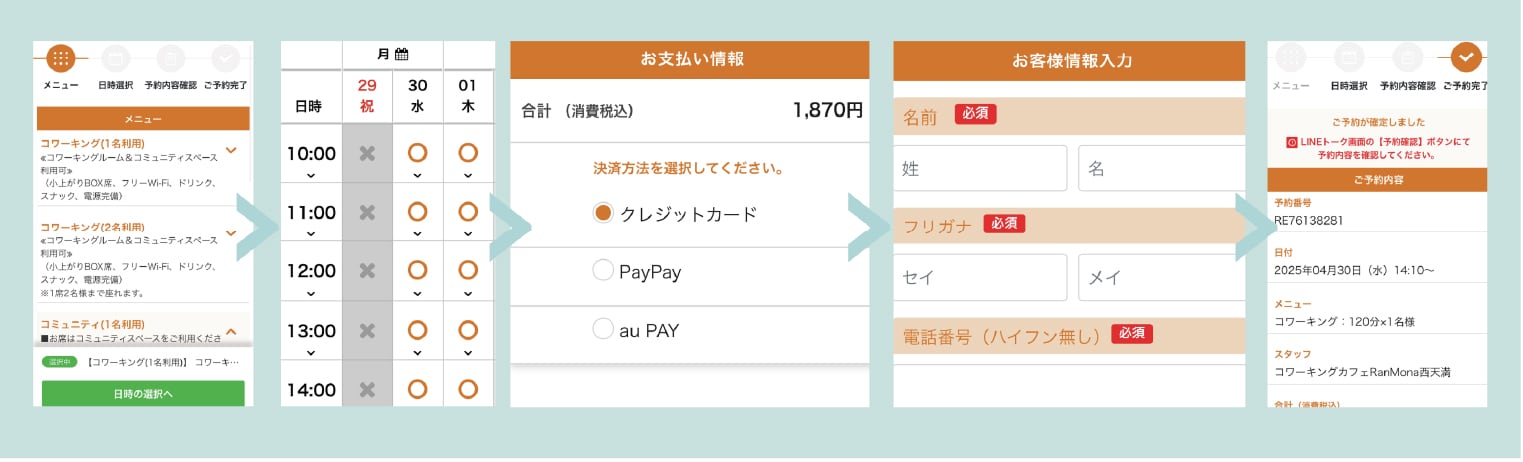The image size is (1523, 462).
Task: Expand the 10:00 time row chevron
Action: pyautogui.click(x=311, y=176)
